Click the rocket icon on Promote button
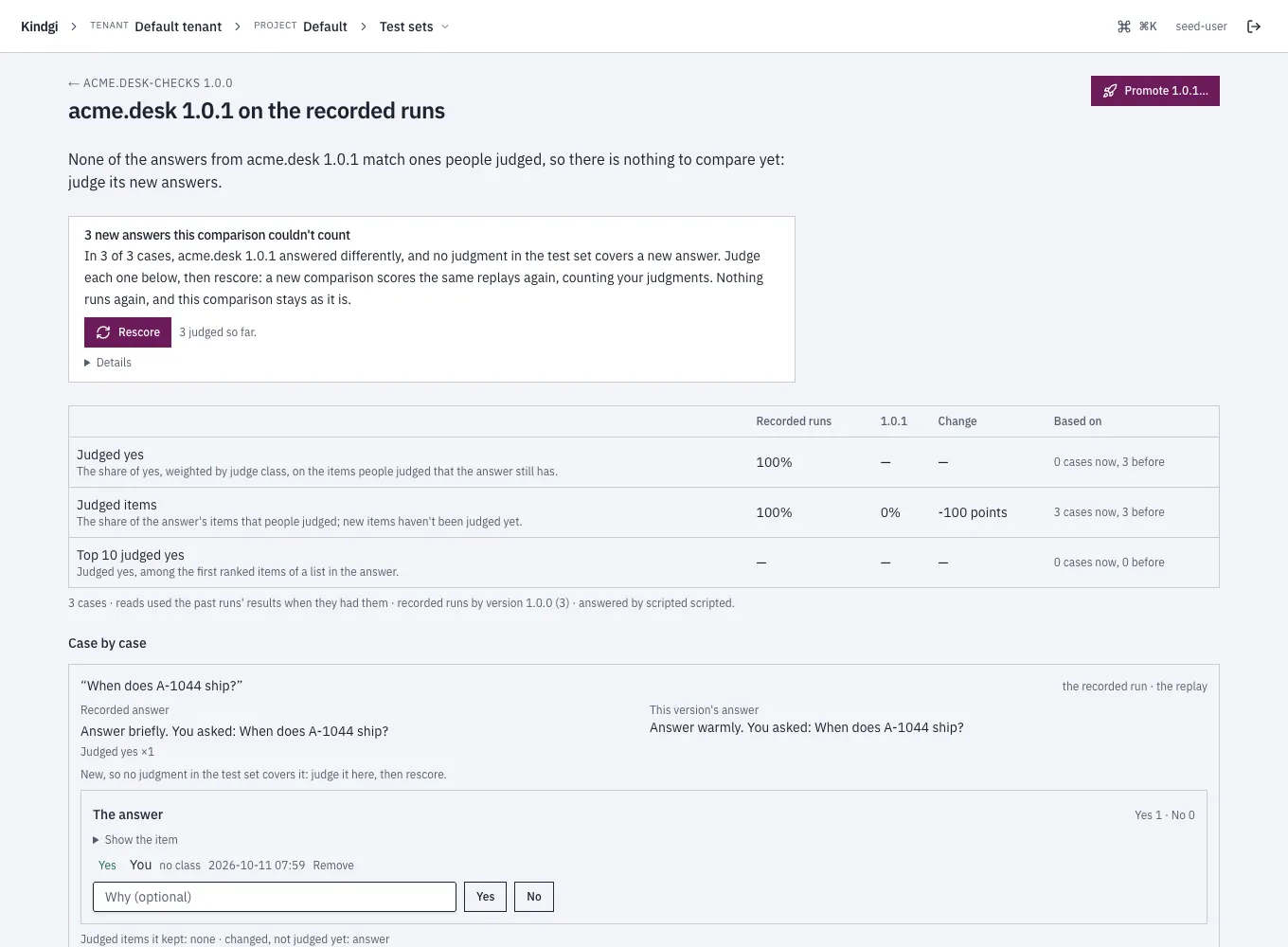 1110,91
